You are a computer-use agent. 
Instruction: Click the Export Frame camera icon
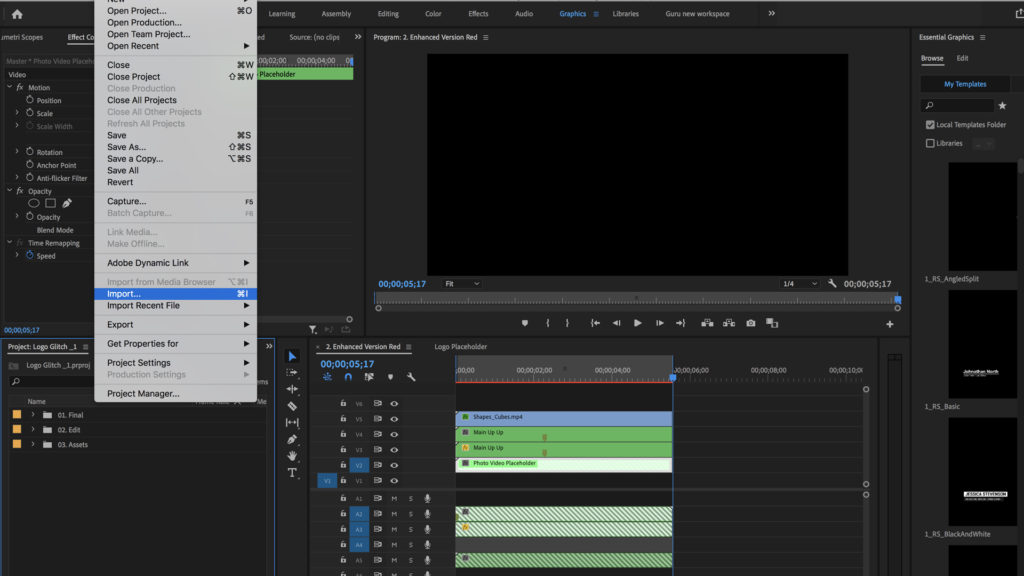click(x=750, y=323)
